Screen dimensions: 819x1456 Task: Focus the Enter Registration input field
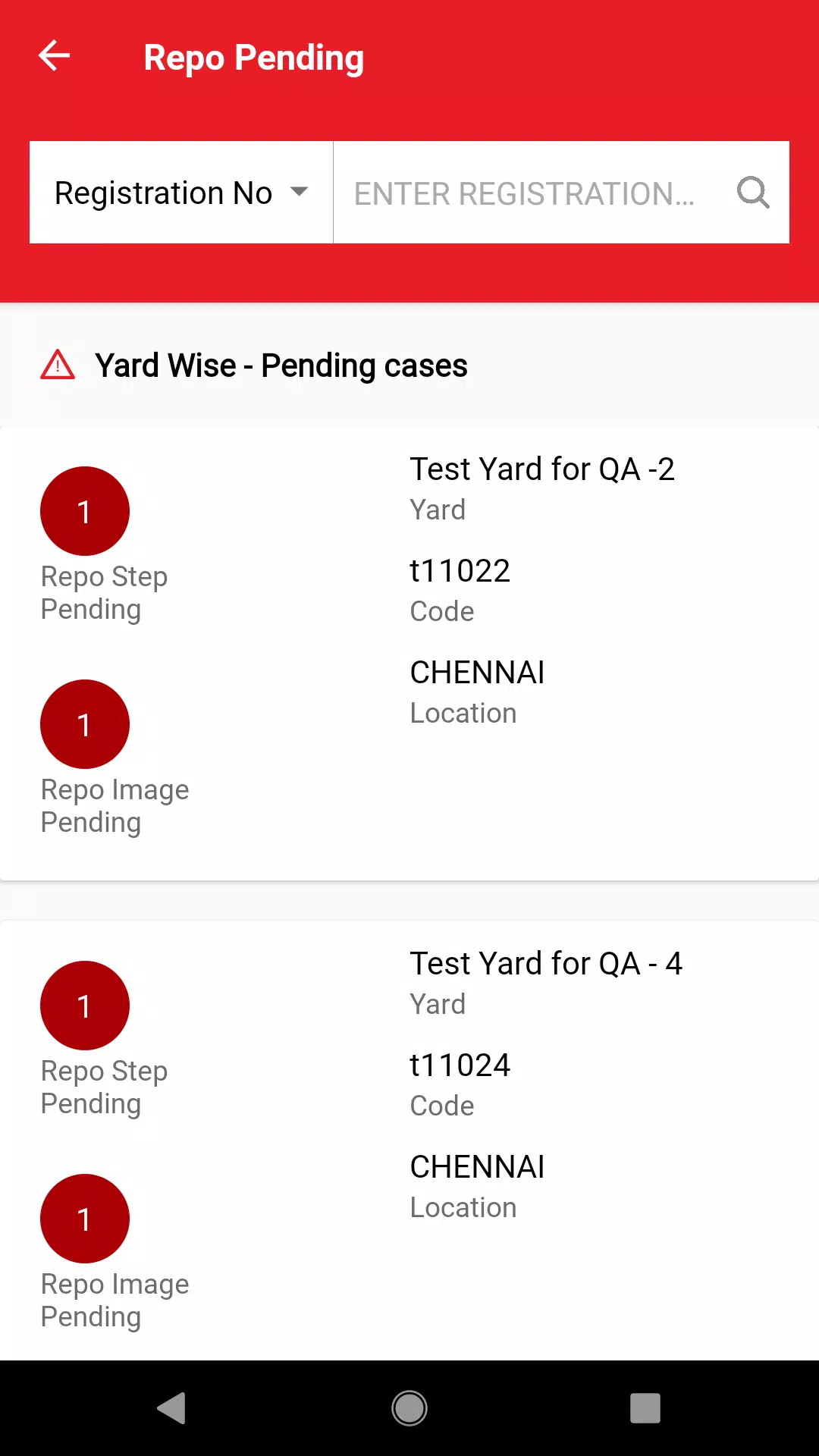525,193
